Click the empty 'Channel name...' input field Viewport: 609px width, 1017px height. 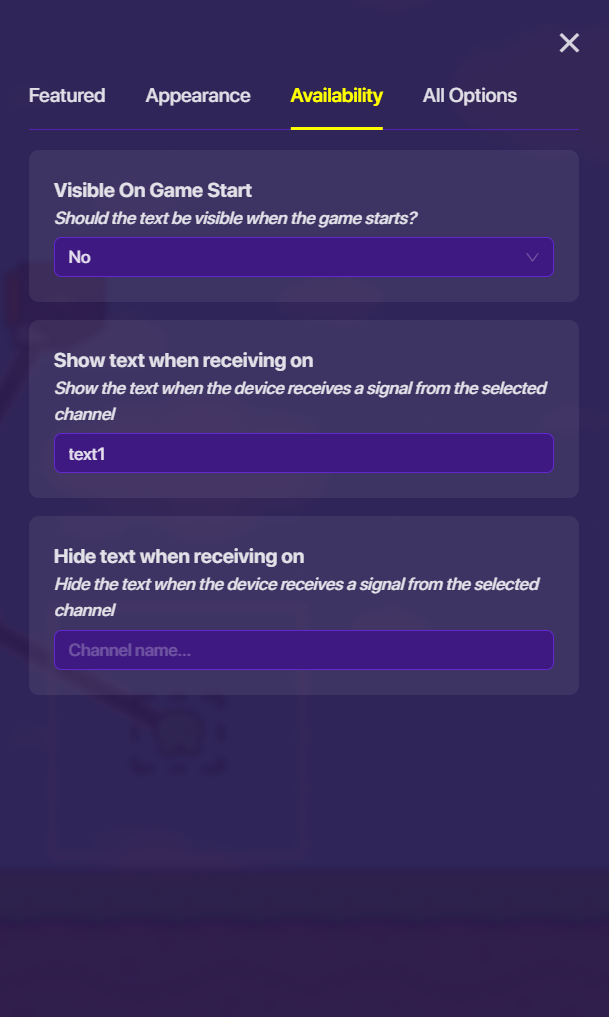303,650
